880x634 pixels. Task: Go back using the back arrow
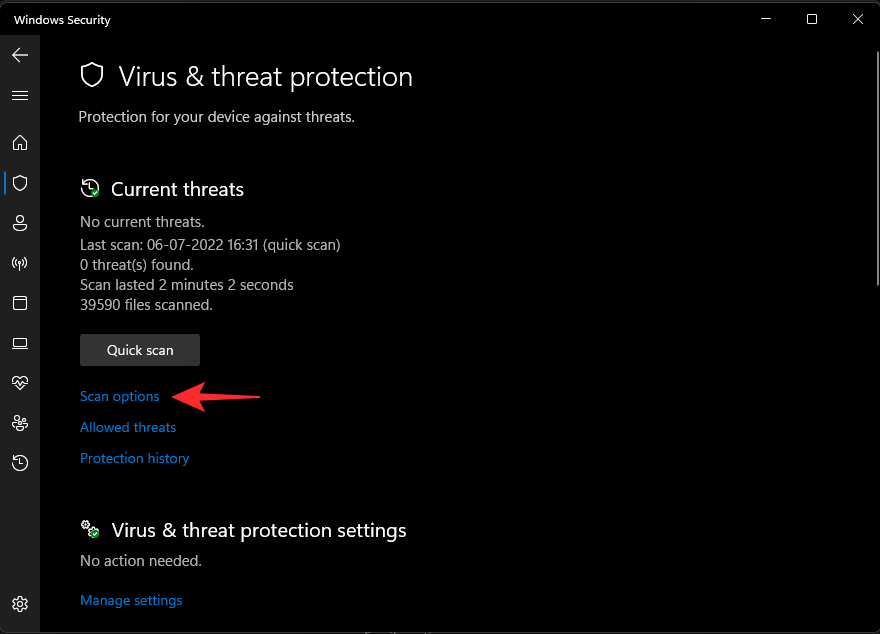(20, 56)
